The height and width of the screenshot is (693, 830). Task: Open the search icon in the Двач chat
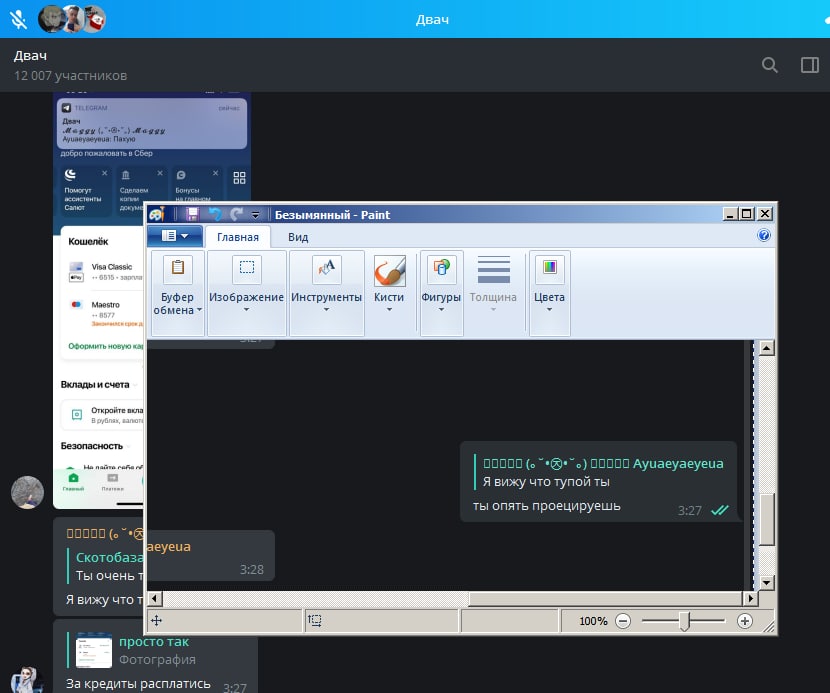pos(770,65)
